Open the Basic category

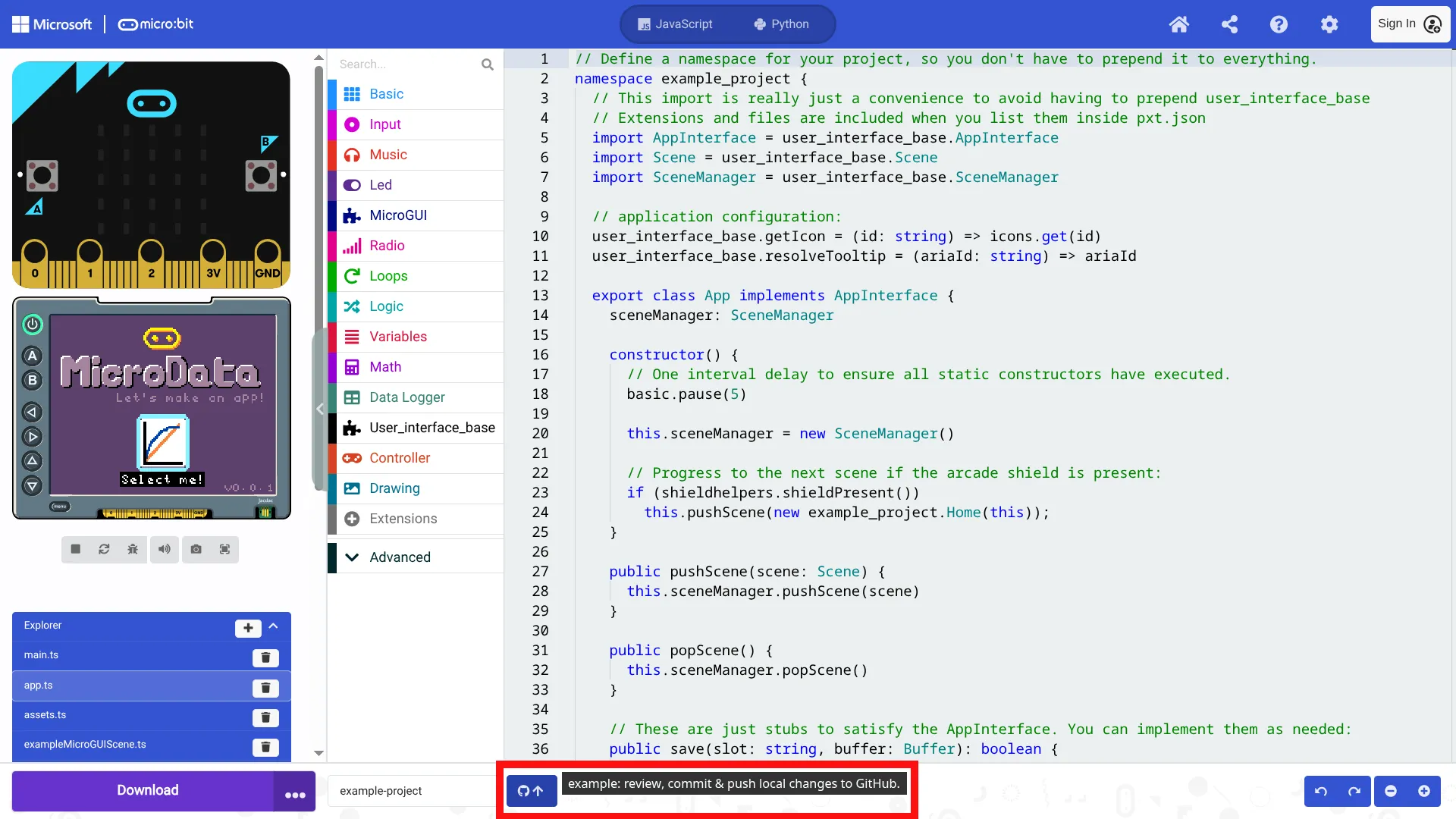[416, 94]
